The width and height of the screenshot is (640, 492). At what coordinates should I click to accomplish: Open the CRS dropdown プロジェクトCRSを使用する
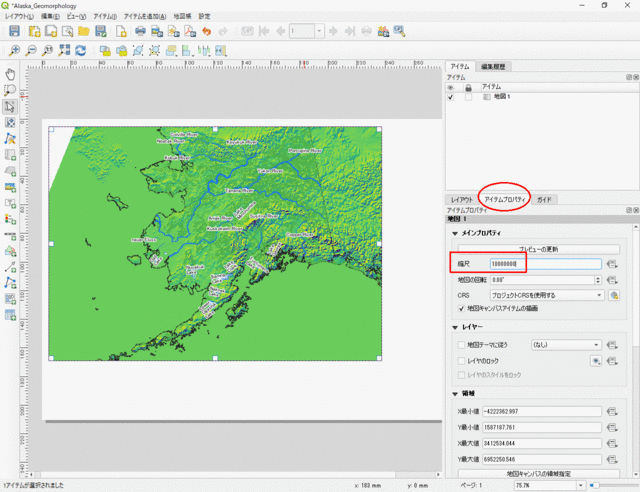547,295
